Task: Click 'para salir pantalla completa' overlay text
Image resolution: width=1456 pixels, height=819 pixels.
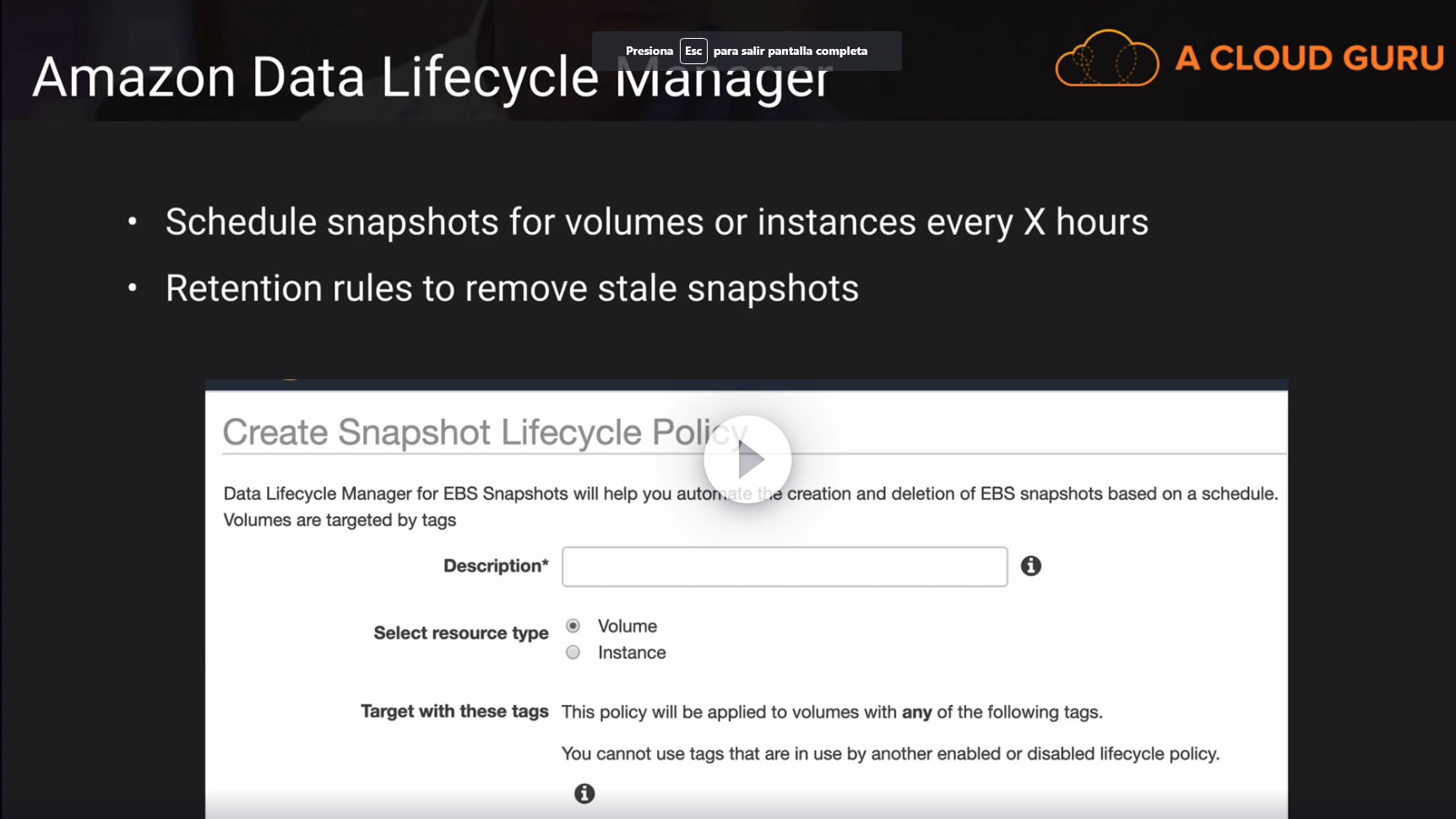Action: (x=790, y=51)
